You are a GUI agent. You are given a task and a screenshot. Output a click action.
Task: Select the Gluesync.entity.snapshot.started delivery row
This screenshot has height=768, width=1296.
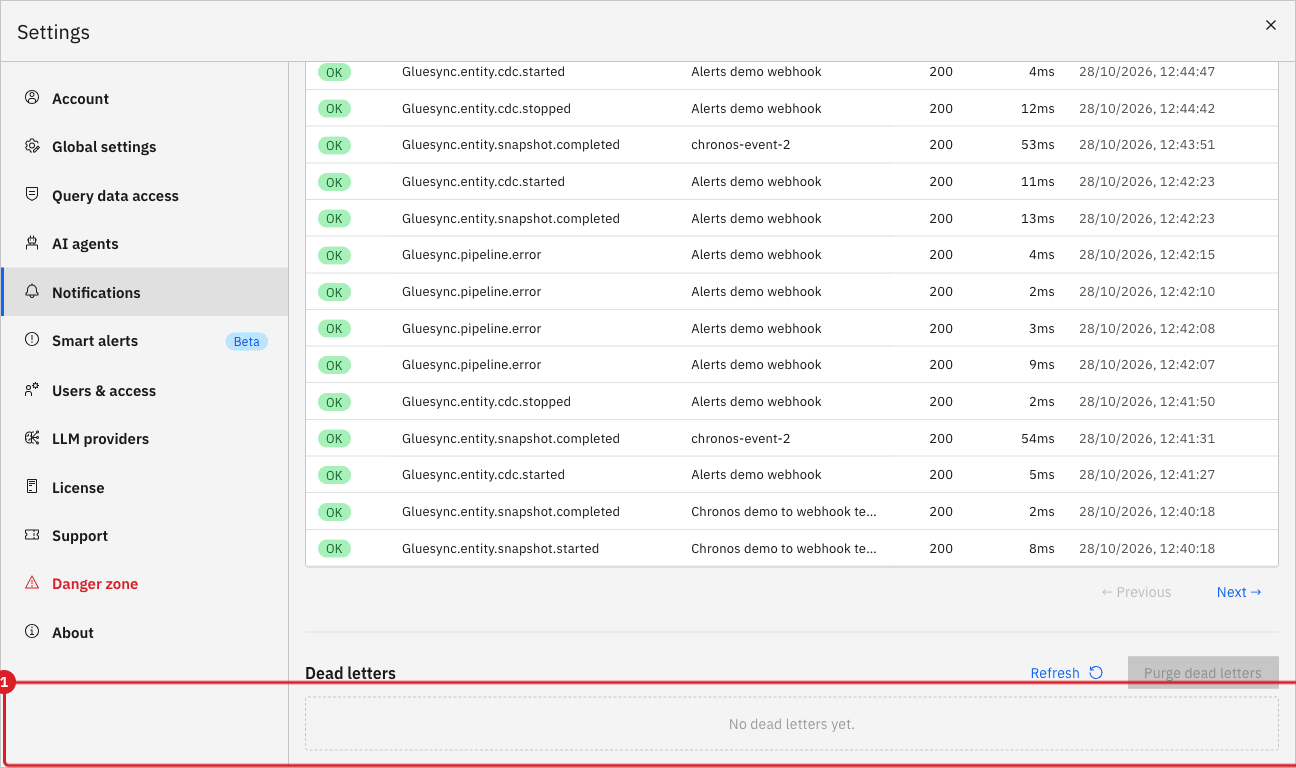pyautogui.click(x=792, y=548)
